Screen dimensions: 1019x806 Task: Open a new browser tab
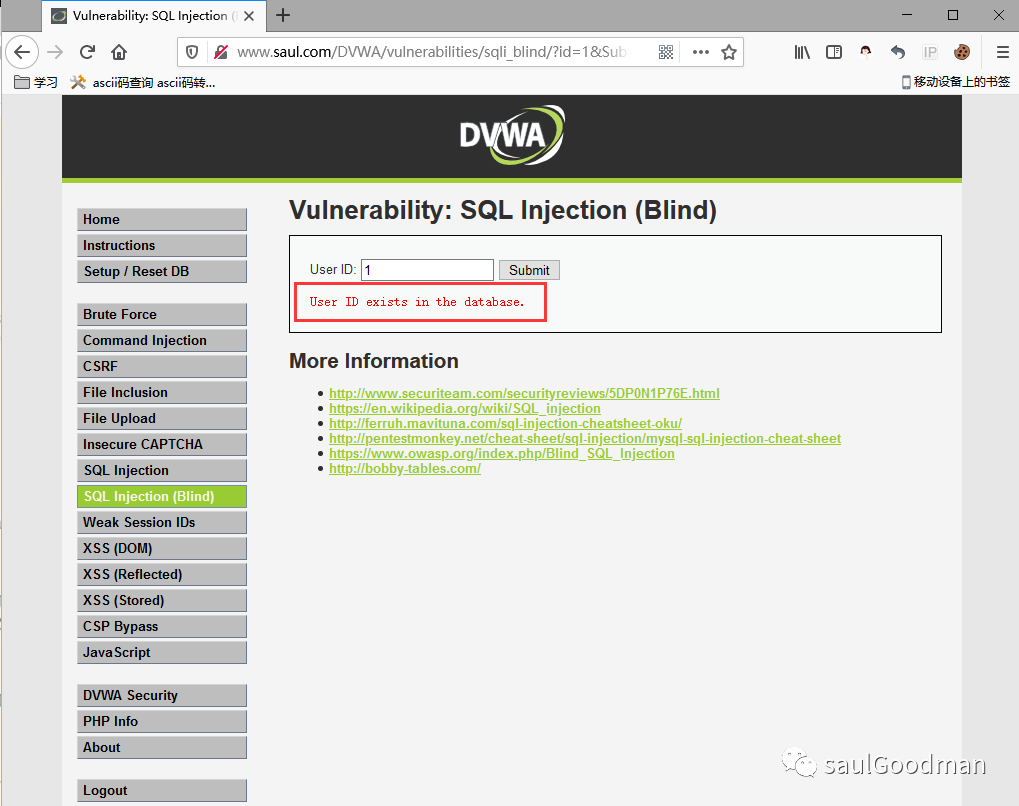tap(283, 15)
